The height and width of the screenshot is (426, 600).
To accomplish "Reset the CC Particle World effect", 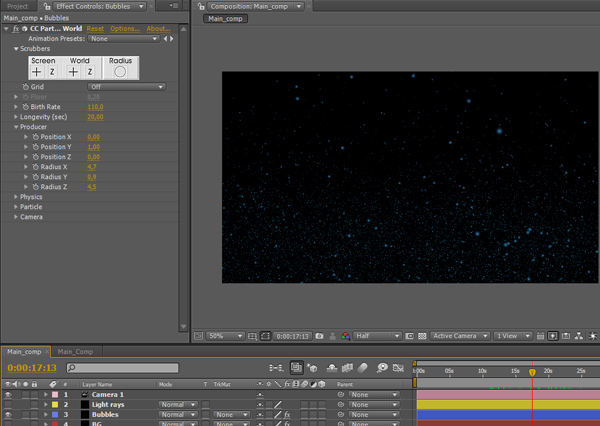I will (x=95, y=29).
